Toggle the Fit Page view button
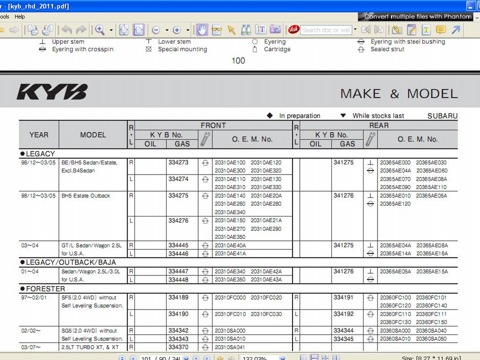The height and width of the screenshot is (360, 480). tap(124, 30)
